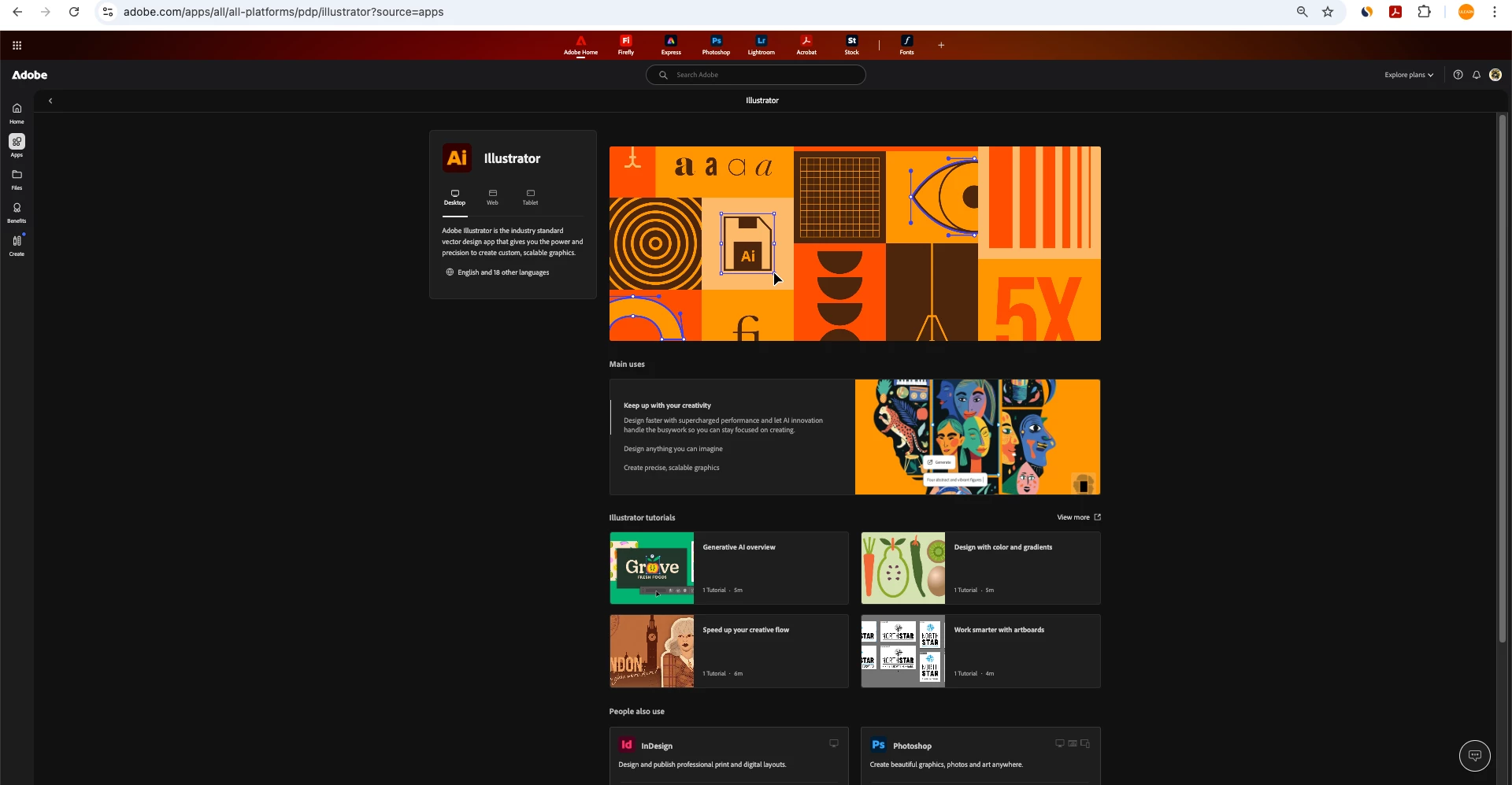Add a shortcut with the plus button

pos(941,45)
